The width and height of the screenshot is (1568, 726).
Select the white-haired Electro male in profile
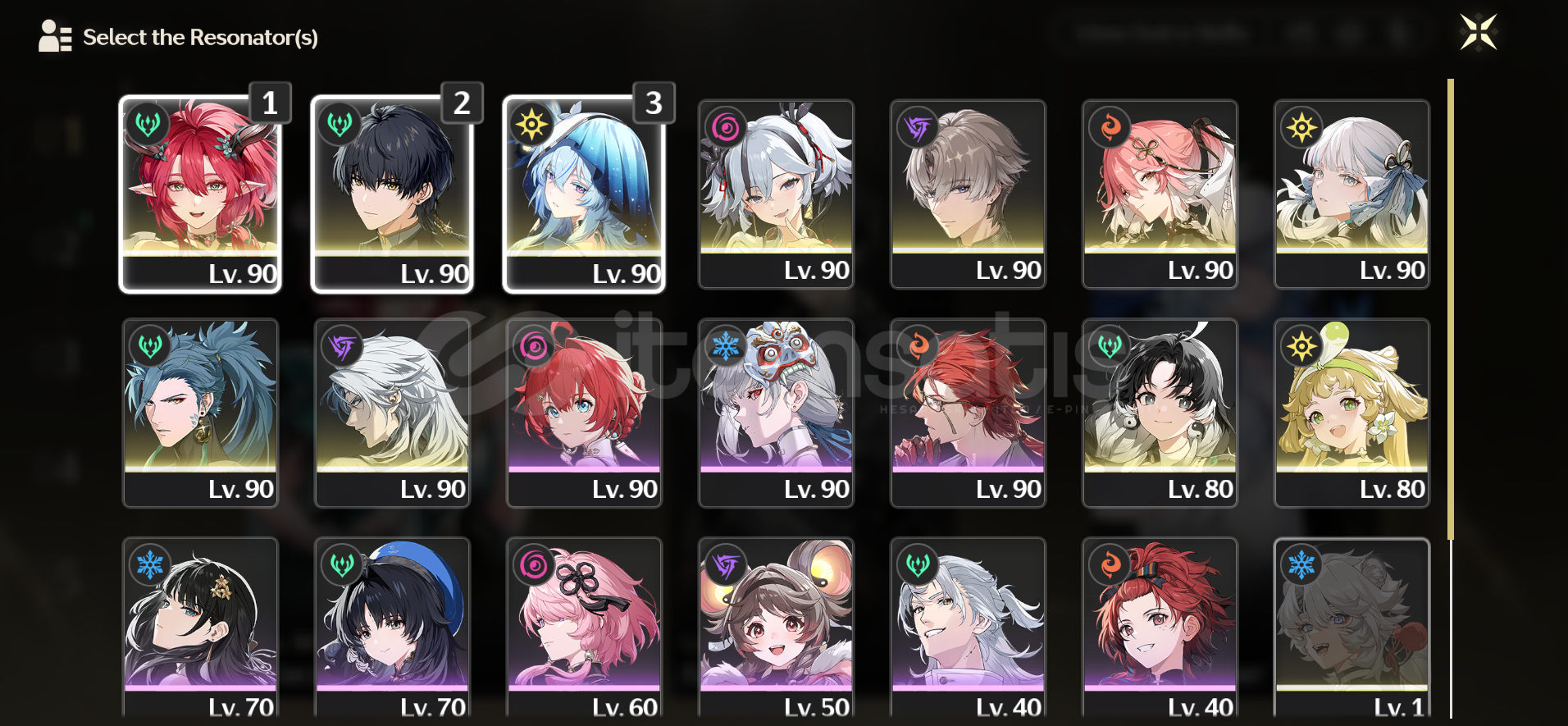tap(392, 413)
